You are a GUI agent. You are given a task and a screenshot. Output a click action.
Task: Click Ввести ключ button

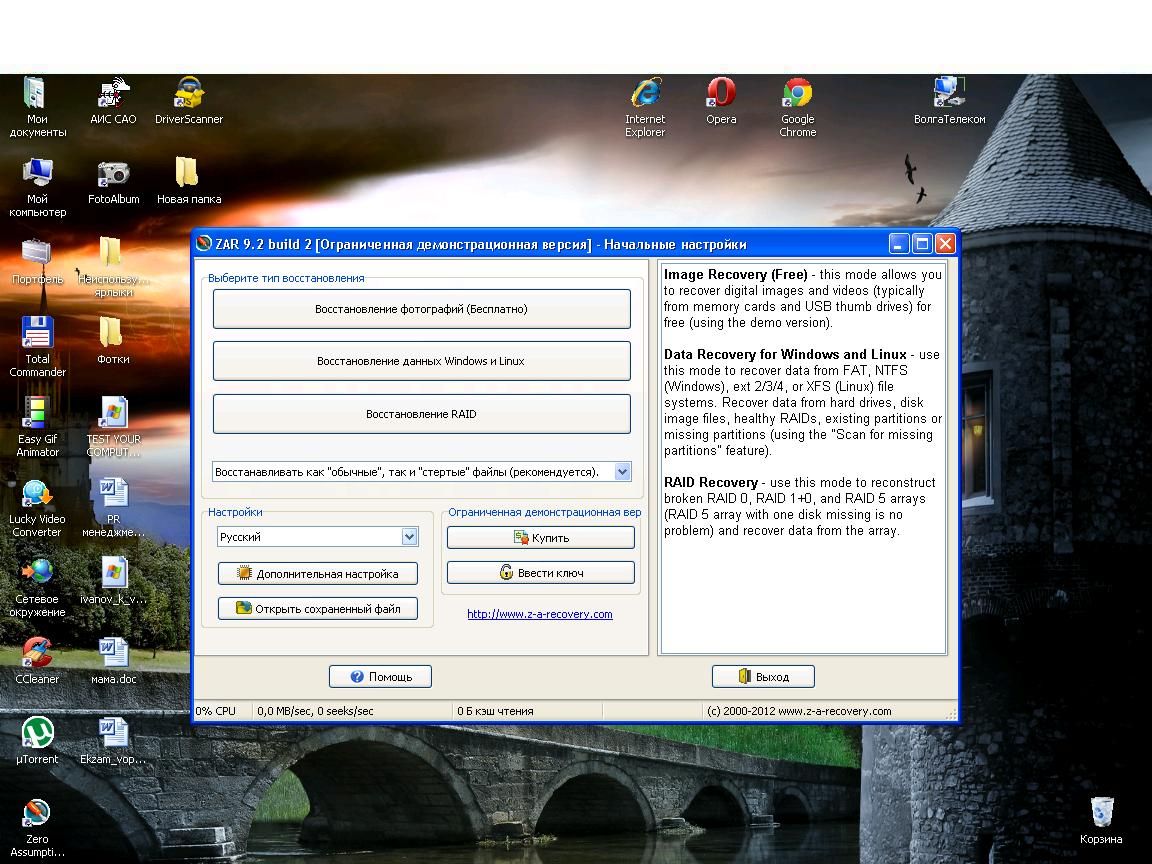point(541,572)
